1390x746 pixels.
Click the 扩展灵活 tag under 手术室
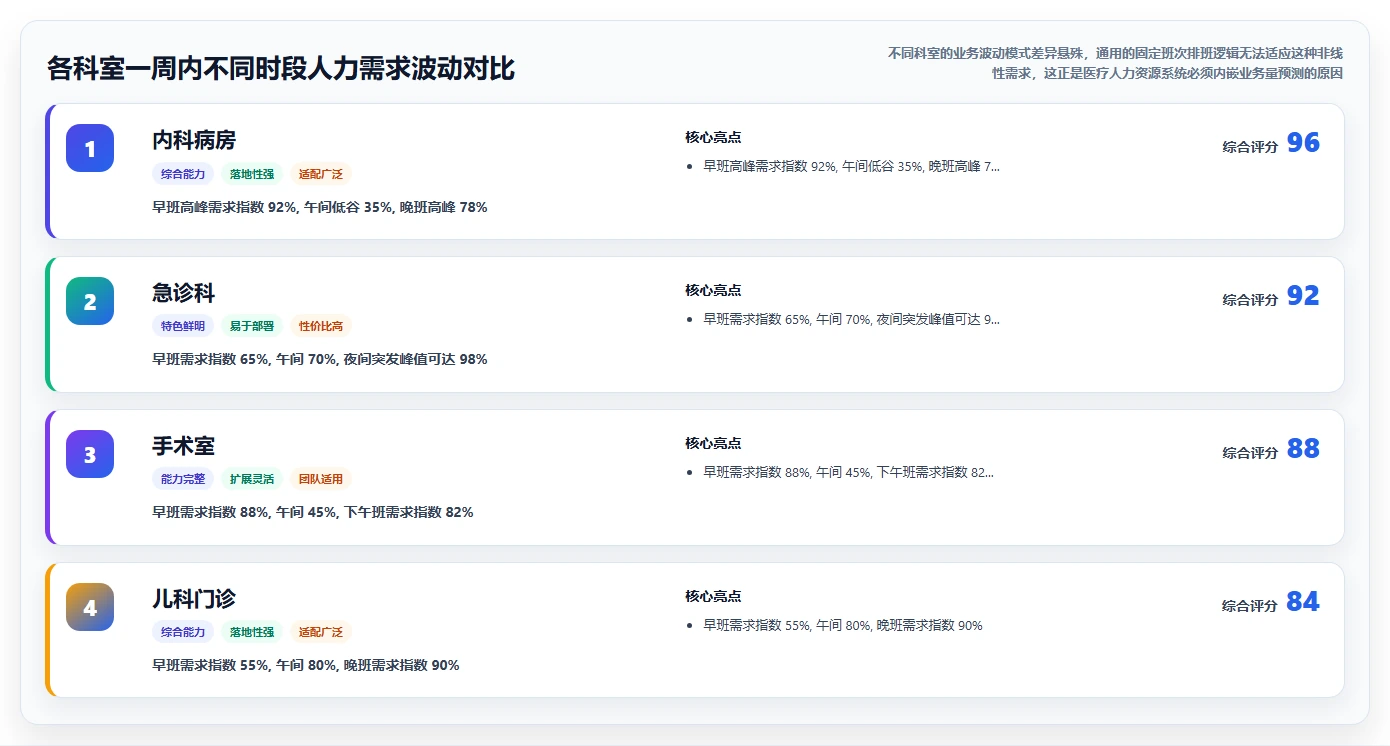pos(252,479)
